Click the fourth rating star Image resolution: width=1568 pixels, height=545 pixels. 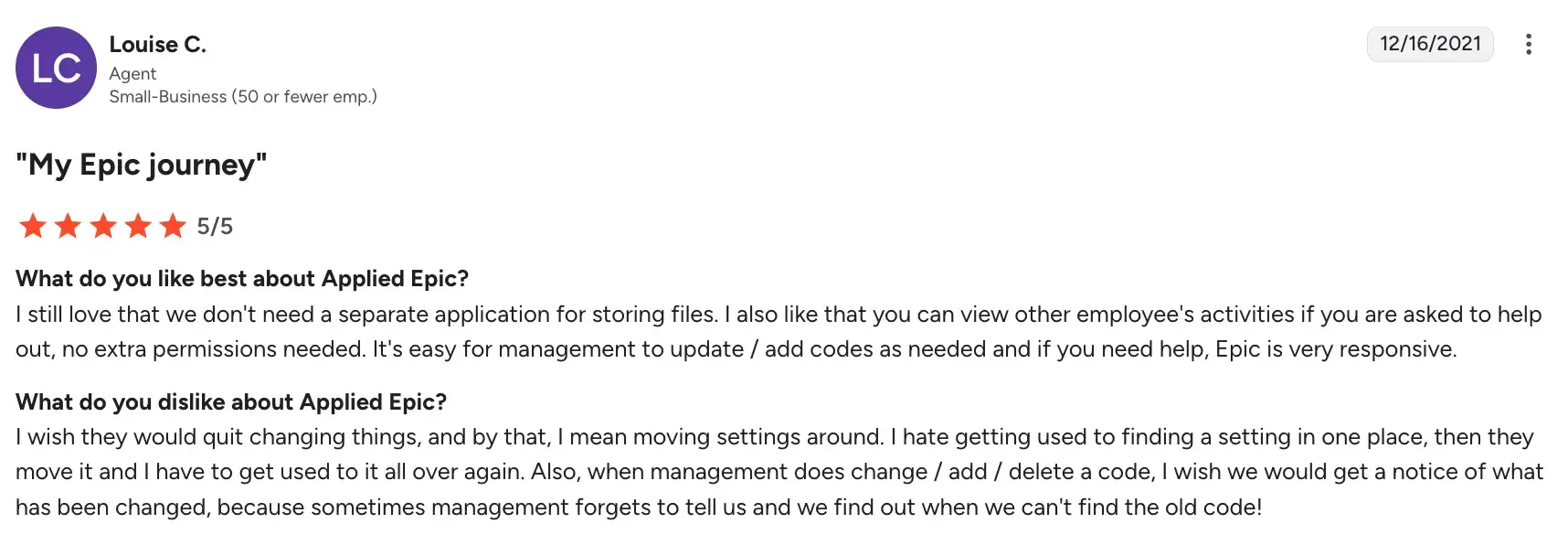pos(138,226)
